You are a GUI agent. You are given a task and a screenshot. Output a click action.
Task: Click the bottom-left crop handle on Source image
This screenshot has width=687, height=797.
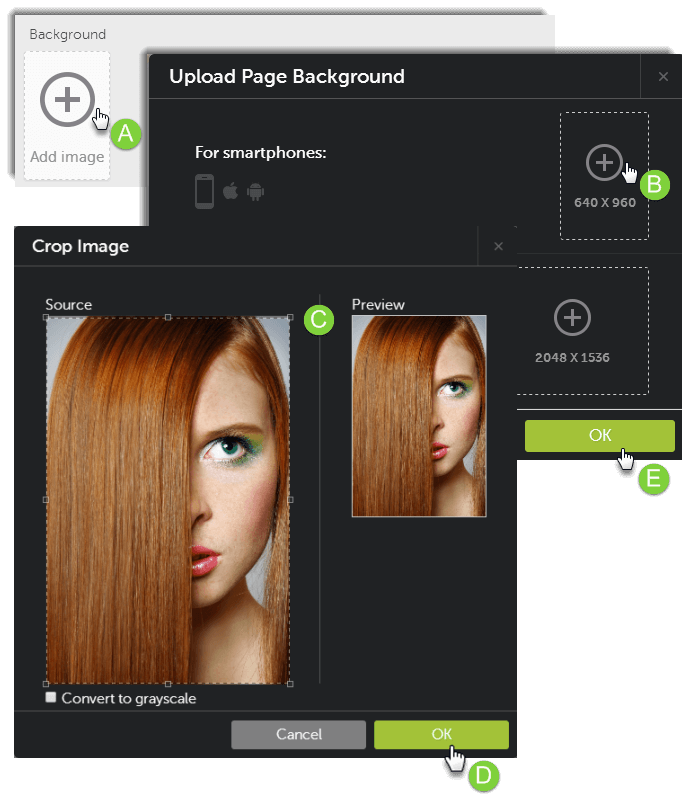click(46, 683)
